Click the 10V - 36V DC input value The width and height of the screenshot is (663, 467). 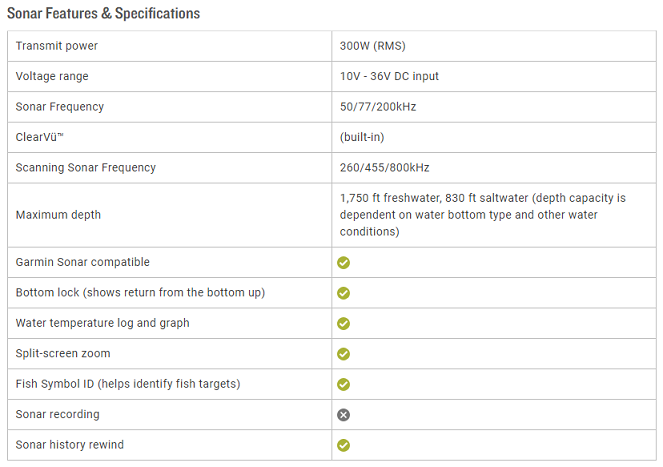pos(389,76)
